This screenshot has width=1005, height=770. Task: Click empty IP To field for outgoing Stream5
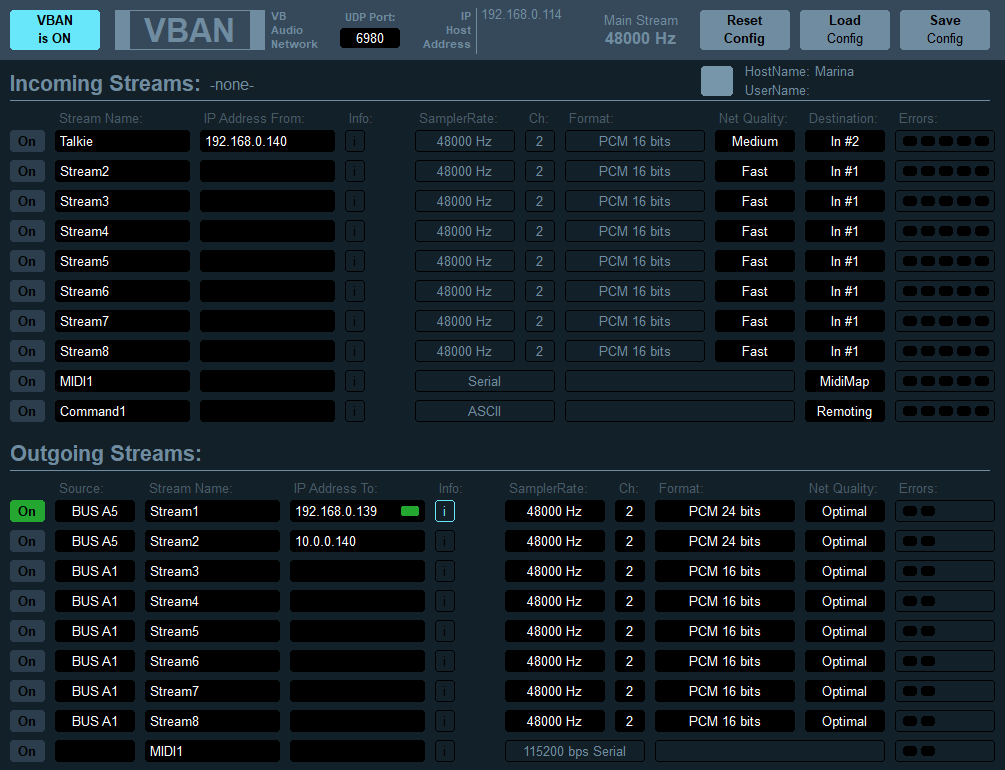coord(357,631)
